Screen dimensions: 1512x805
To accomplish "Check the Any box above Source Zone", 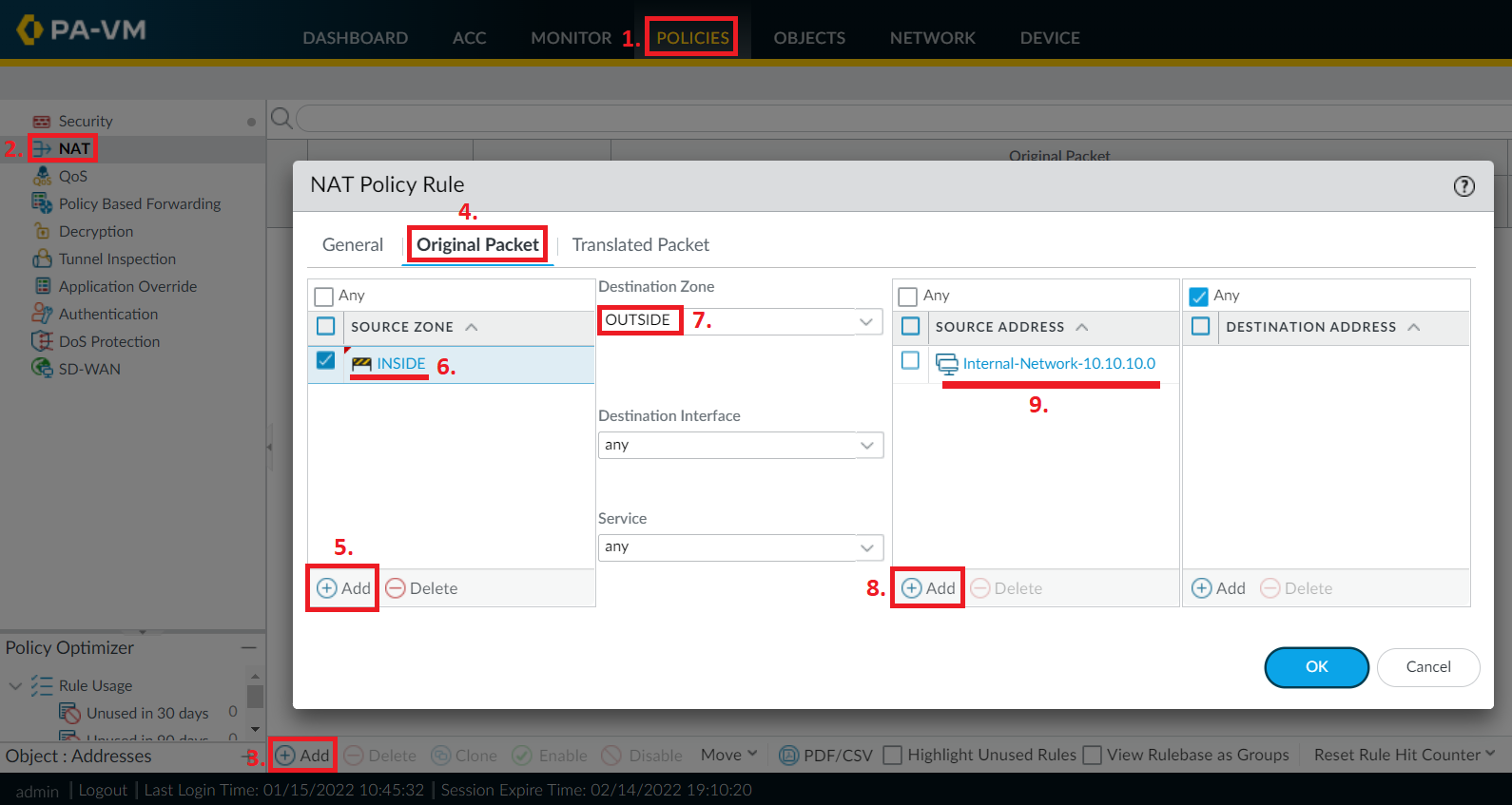I will tap(324, 297).
